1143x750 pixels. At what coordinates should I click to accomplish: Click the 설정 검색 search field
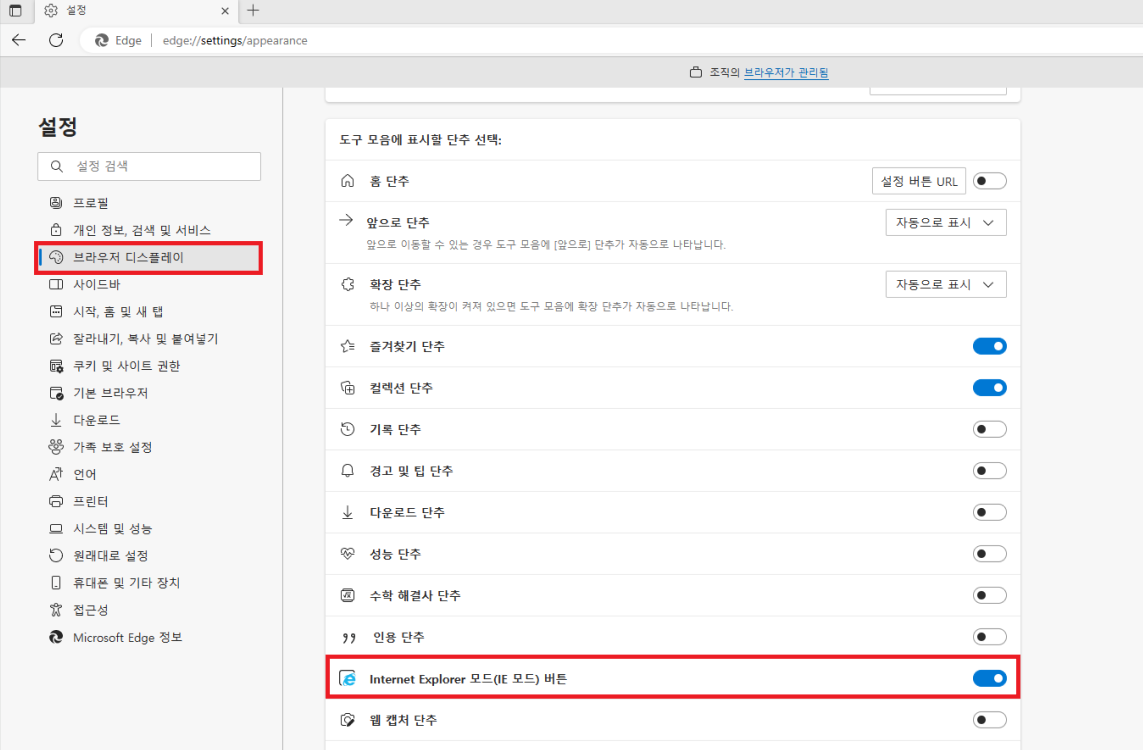coord(149,166)
